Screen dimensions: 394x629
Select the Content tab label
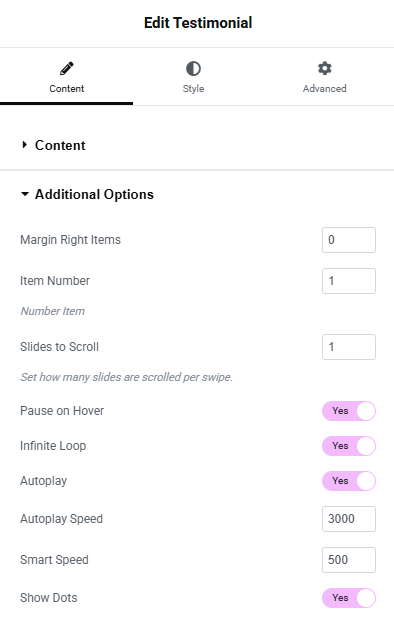coord(67,89)
